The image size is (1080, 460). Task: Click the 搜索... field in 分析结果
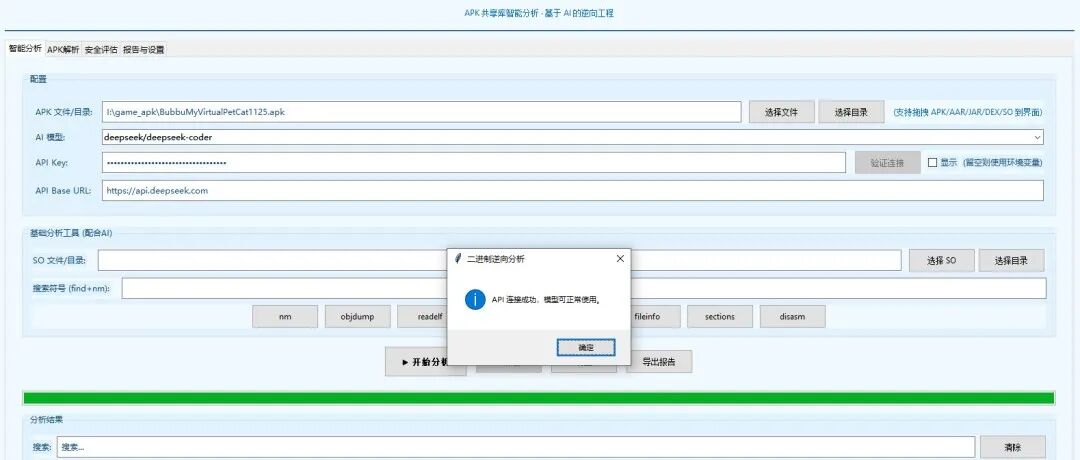516,447
